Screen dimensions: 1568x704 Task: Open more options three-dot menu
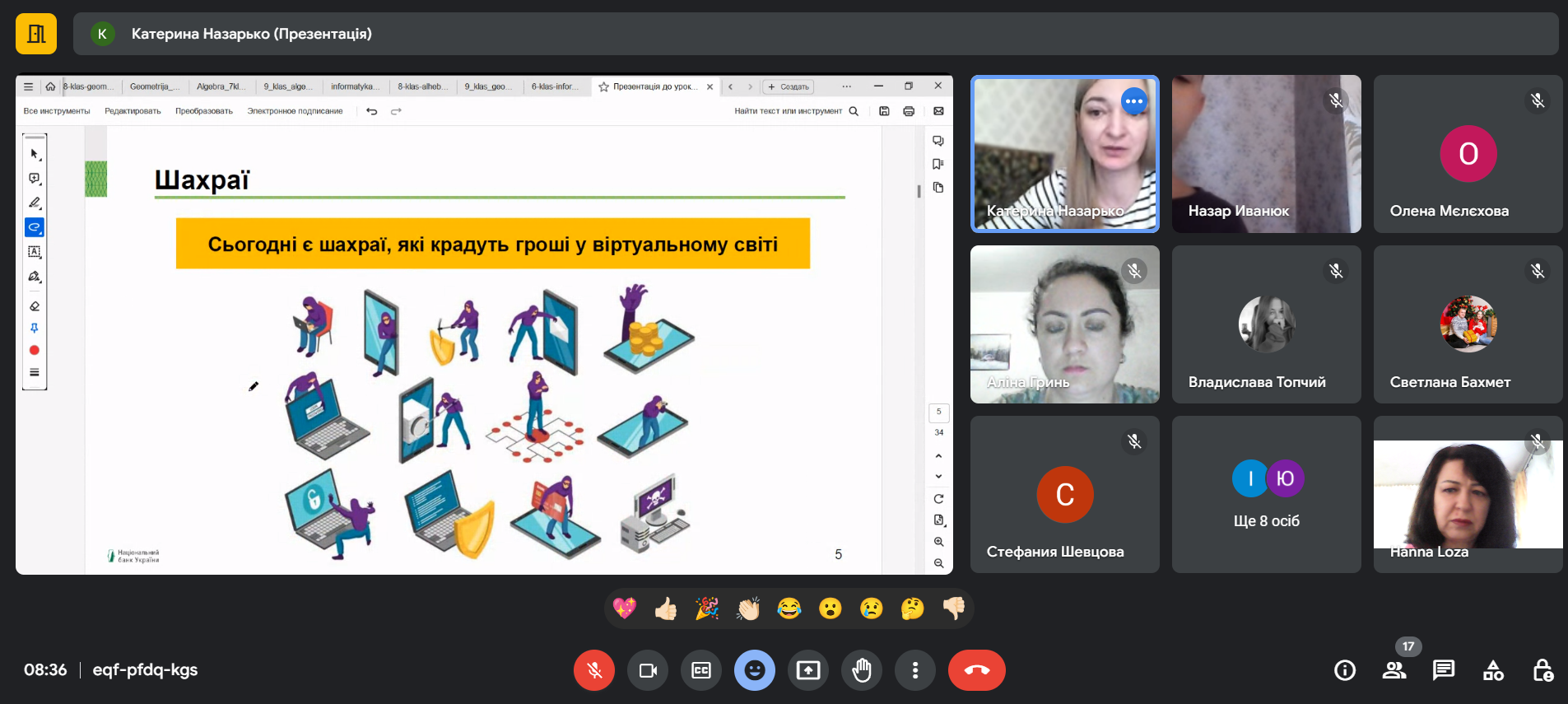click(x=914, y=670)
